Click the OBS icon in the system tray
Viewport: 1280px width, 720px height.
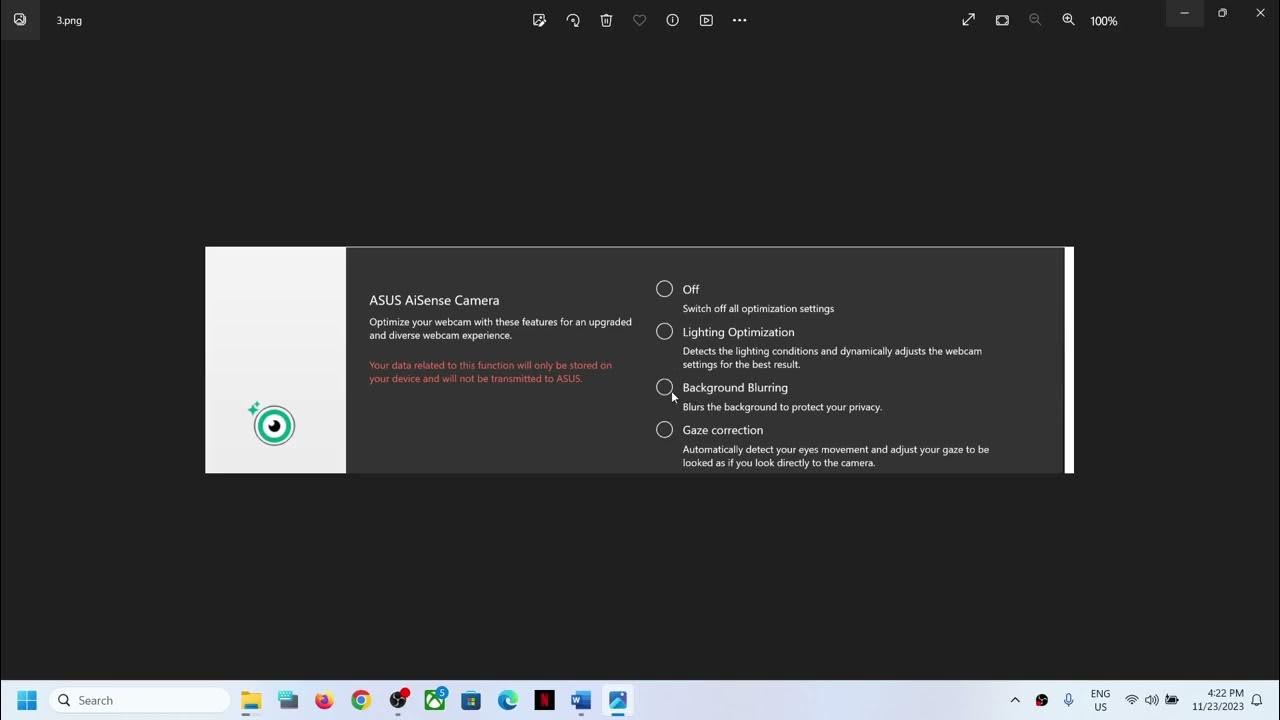pyautogui.click(x=1042, y=700)
